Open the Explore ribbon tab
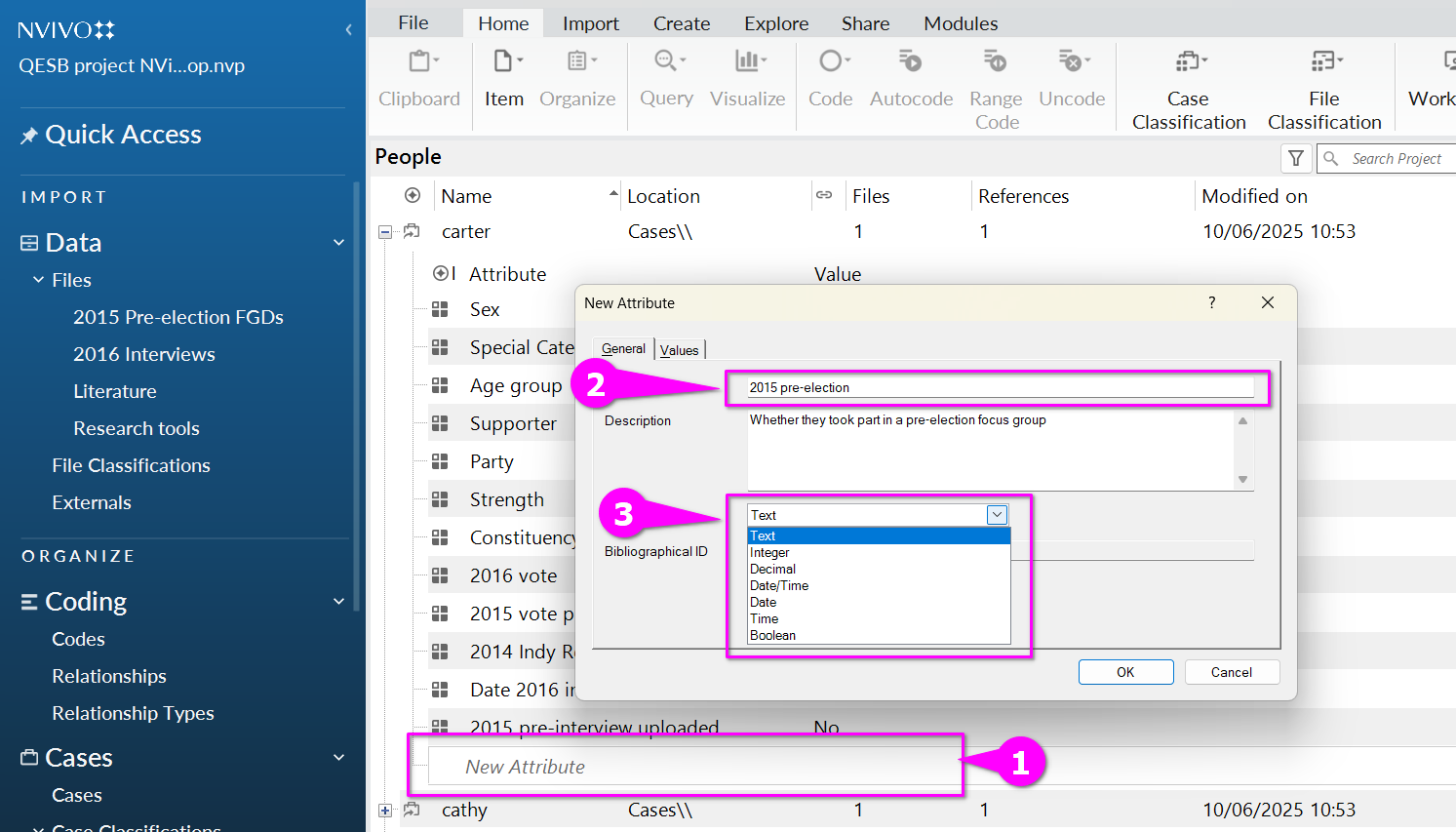Viewport: 1456px width, 832px height. pos(776,23)
